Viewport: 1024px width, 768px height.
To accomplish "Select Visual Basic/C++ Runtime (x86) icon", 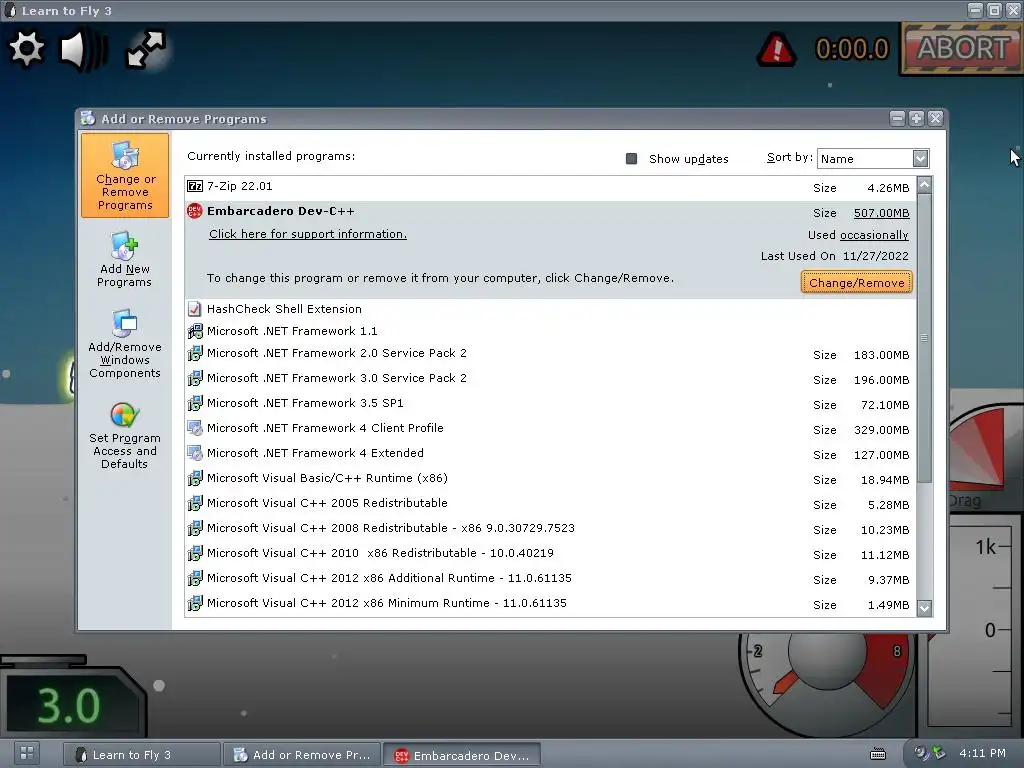I will click(x=195, y=478).
